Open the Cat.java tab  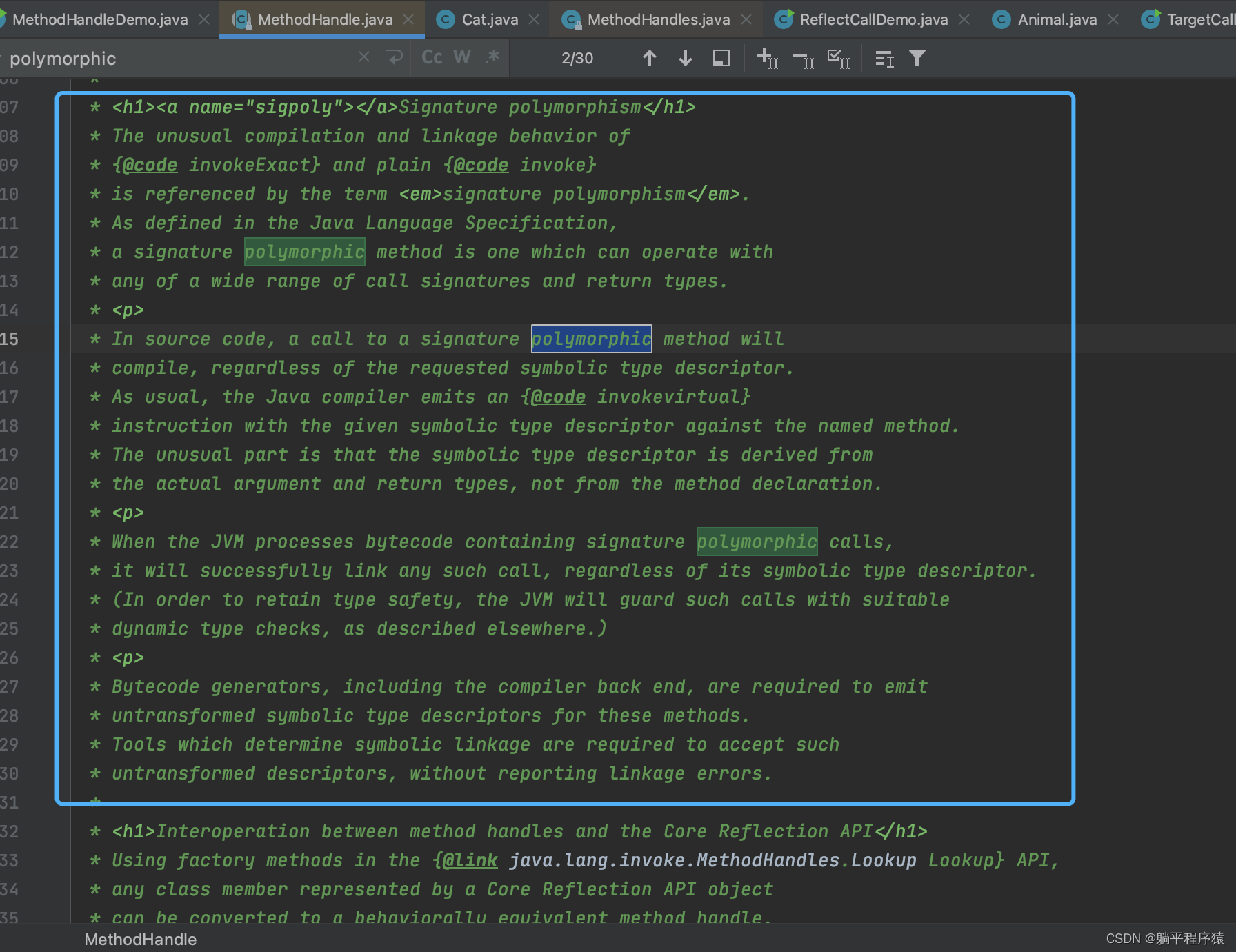click(x=490, y=19)
